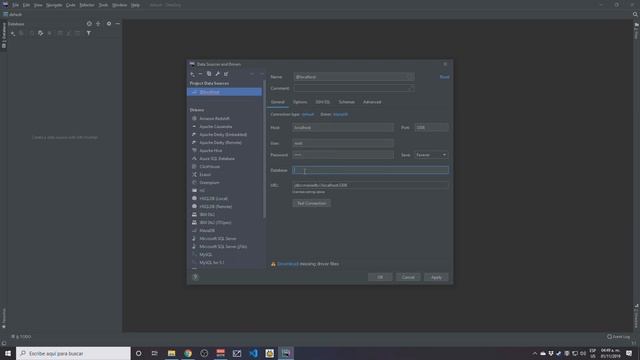Hide the Database panel with the minus icon
Screen dimensions: 640x360
118,24
